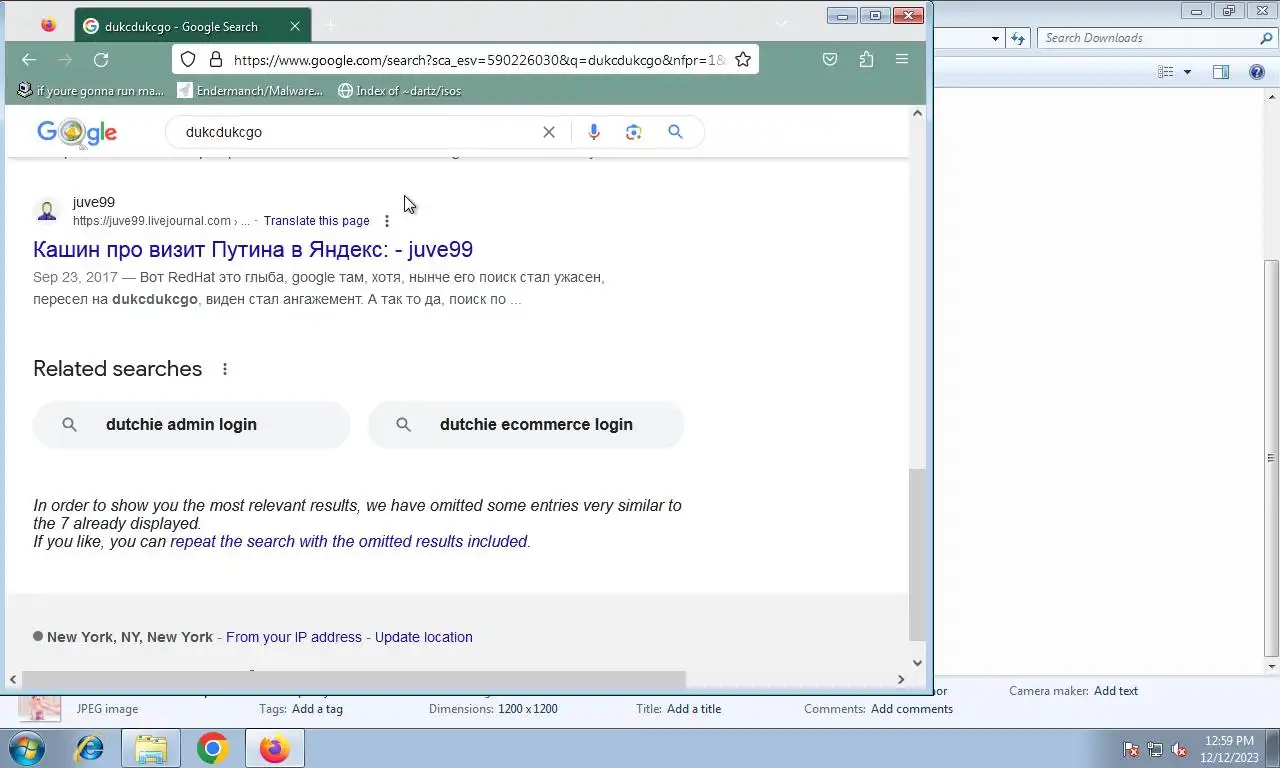Repeat the search with omitted results included
This screenshot has height=768, width=1280.
pyautogui.click(x=349, y=542)
